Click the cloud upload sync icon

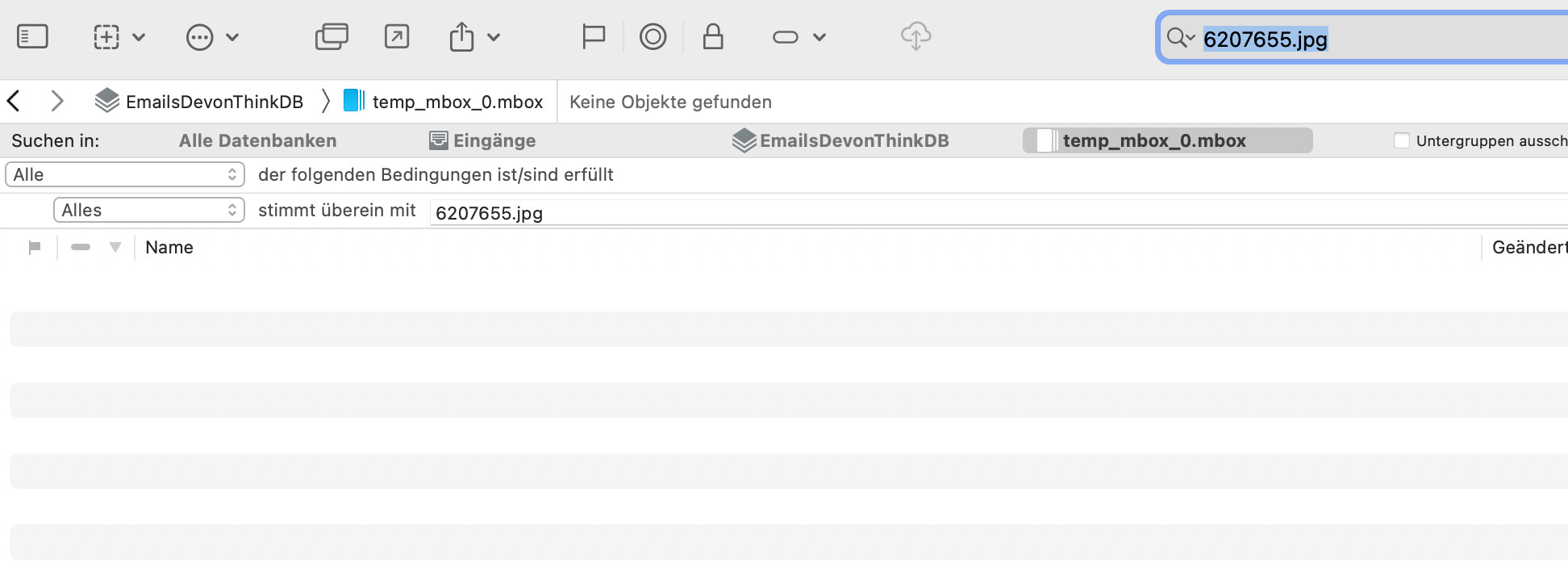point(915,37)
